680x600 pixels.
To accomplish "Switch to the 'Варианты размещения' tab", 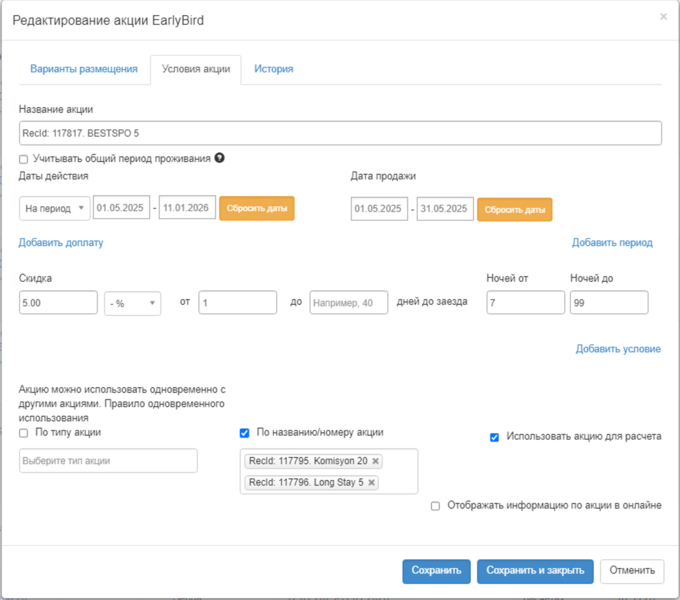I will (82, 69).
